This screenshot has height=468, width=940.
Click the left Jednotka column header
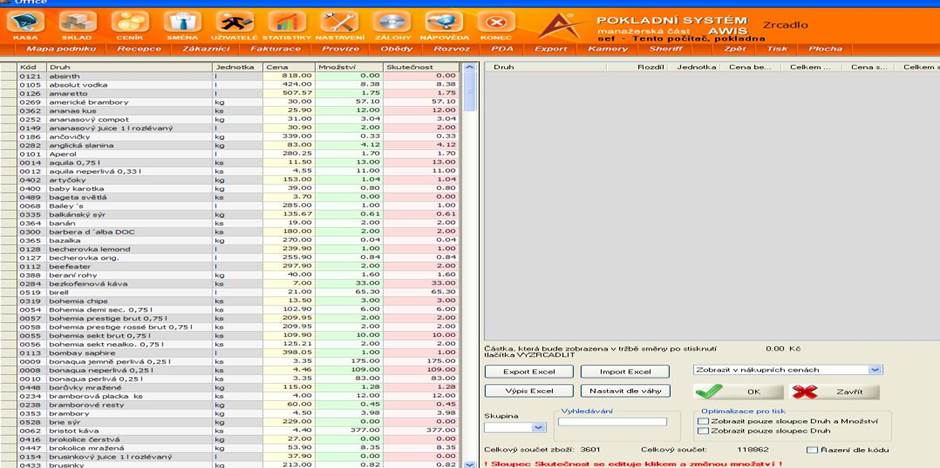point(238,67)
